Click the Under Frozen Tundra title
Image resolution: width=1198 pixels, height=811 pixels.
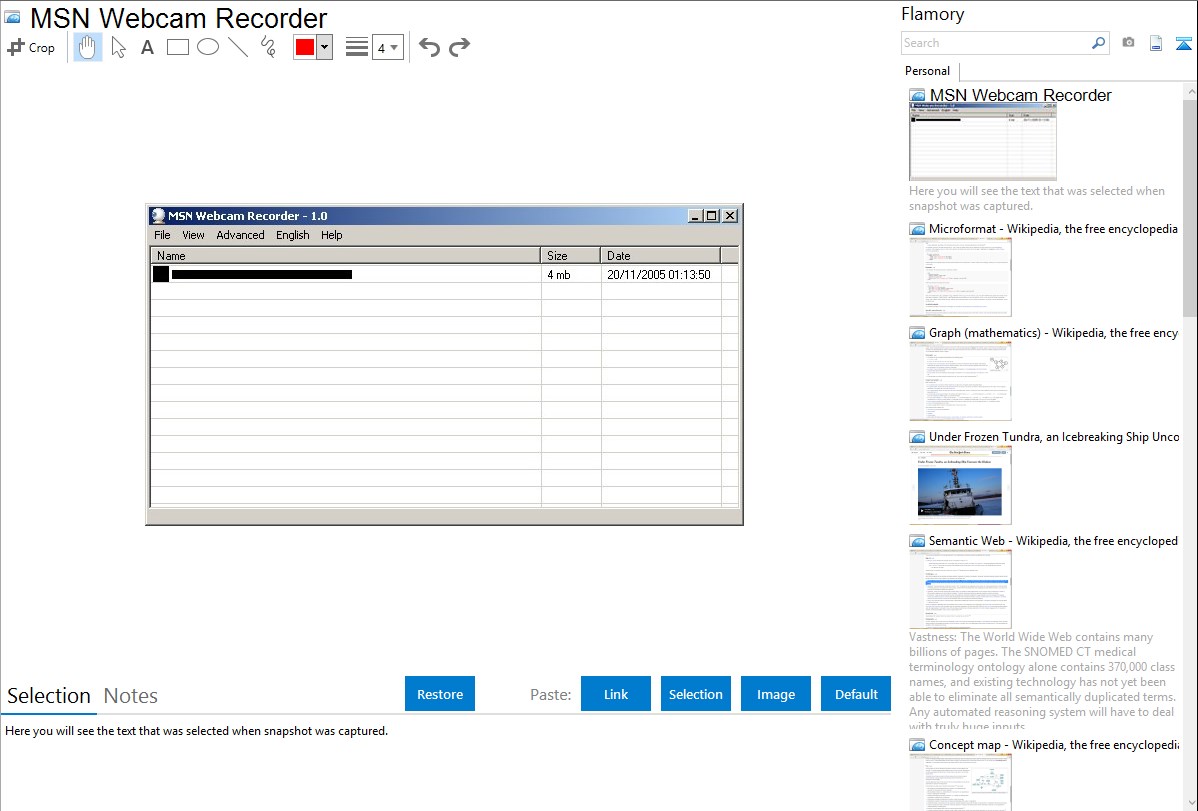pyautogui.click(x=1054, y=436)
